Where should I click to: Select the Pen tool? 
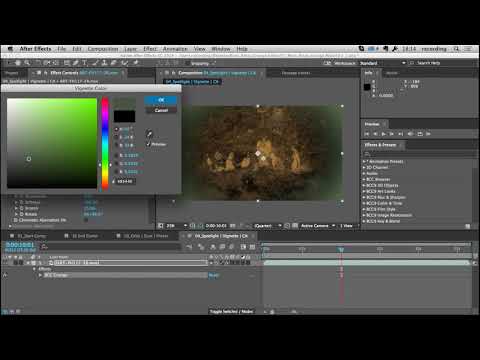tap(76, 63)
